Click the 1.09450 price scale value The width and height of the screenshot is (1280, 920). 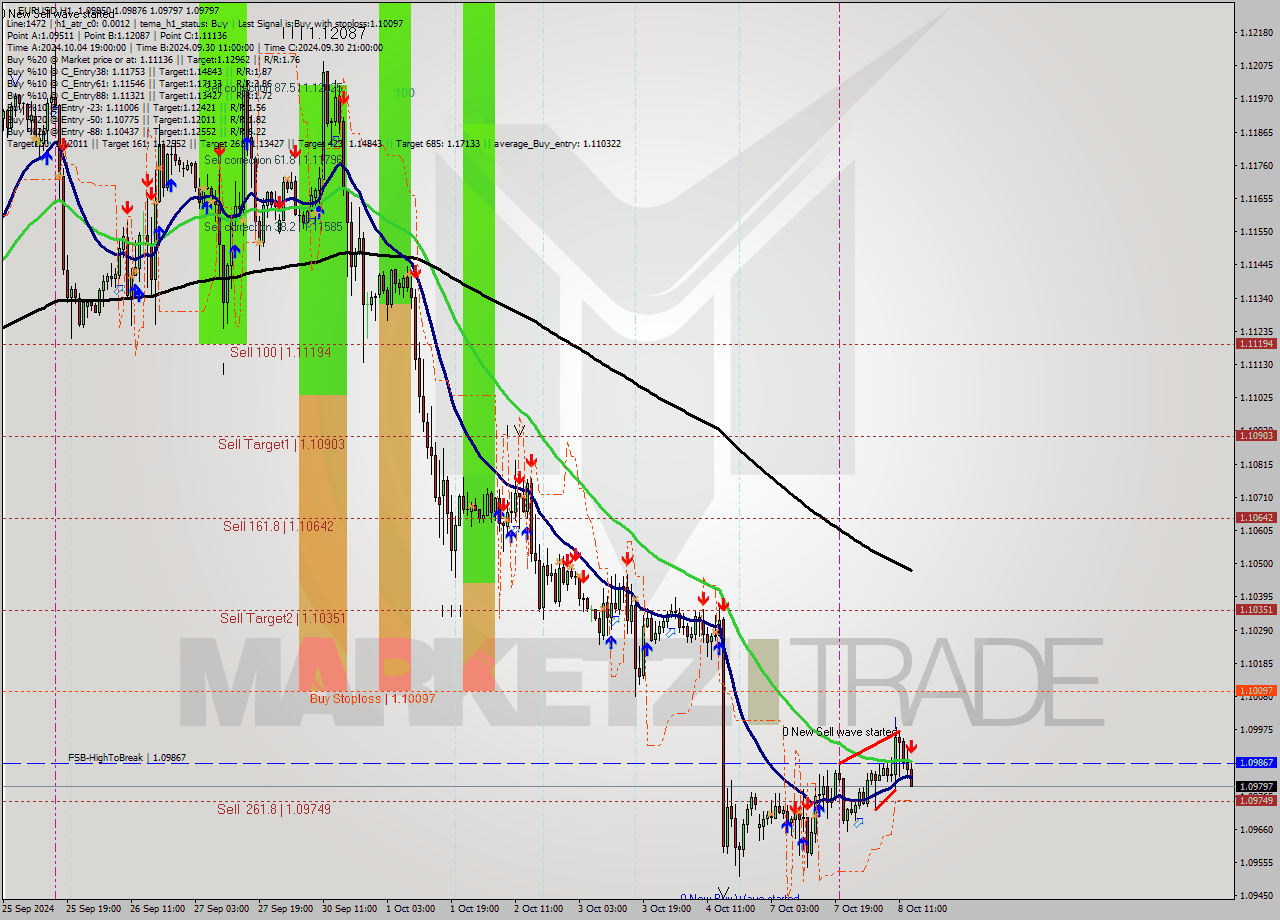tap(1256, 896)
